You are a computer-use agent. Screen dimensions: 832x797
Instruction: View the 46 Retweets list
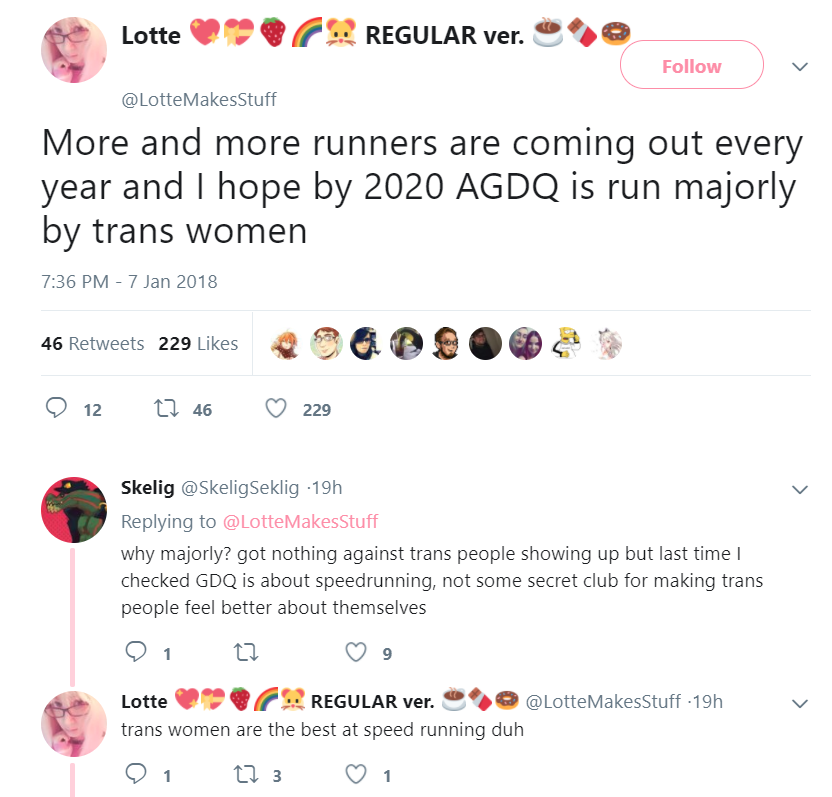(x=92, y=343)
